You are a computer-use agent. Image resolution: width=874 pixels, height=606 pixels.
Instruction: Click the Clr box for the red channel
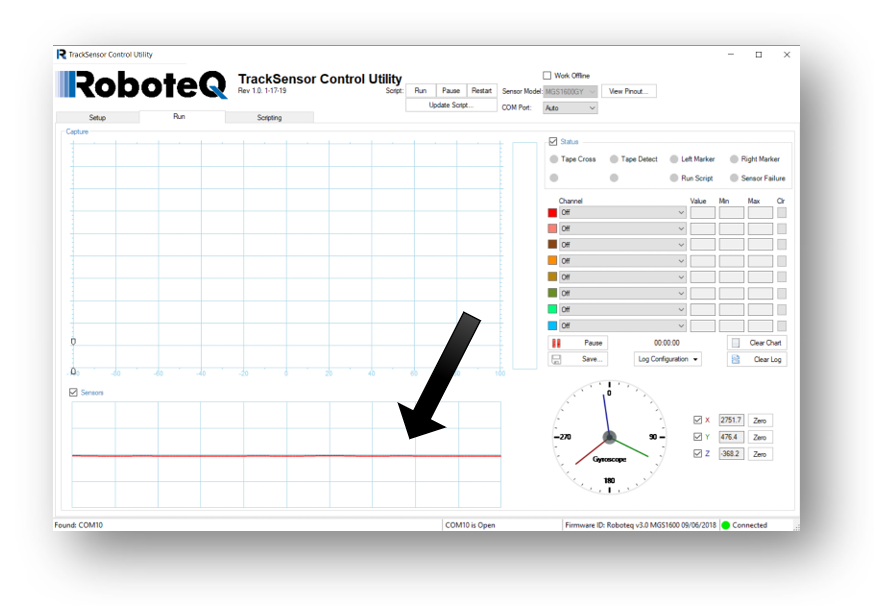[x=782, y=212]
